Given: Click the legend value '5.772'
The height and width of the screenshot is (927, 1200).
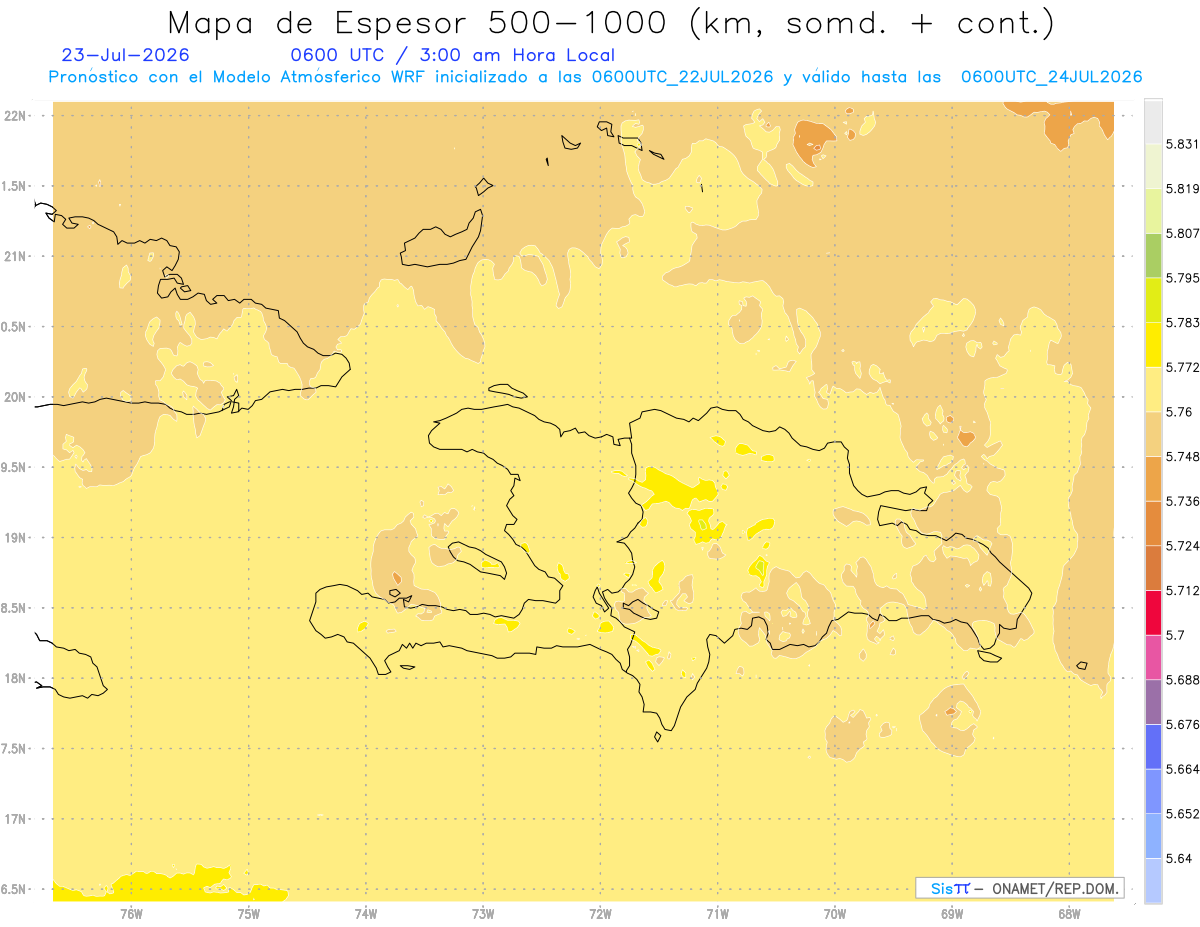Looking at the screenshot, I should coord(1183,367).
